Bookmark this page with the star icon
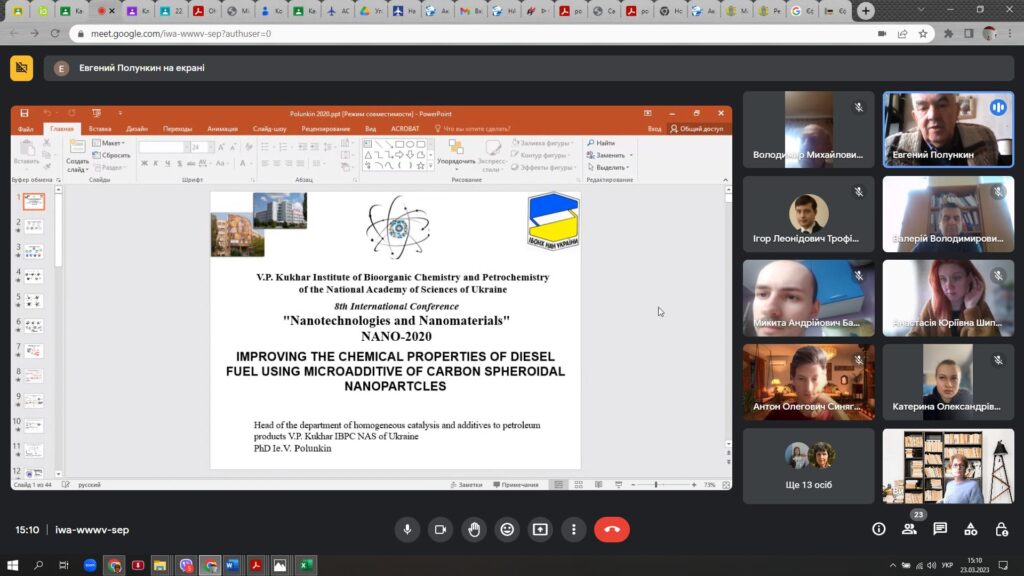 tap(922, 33)
